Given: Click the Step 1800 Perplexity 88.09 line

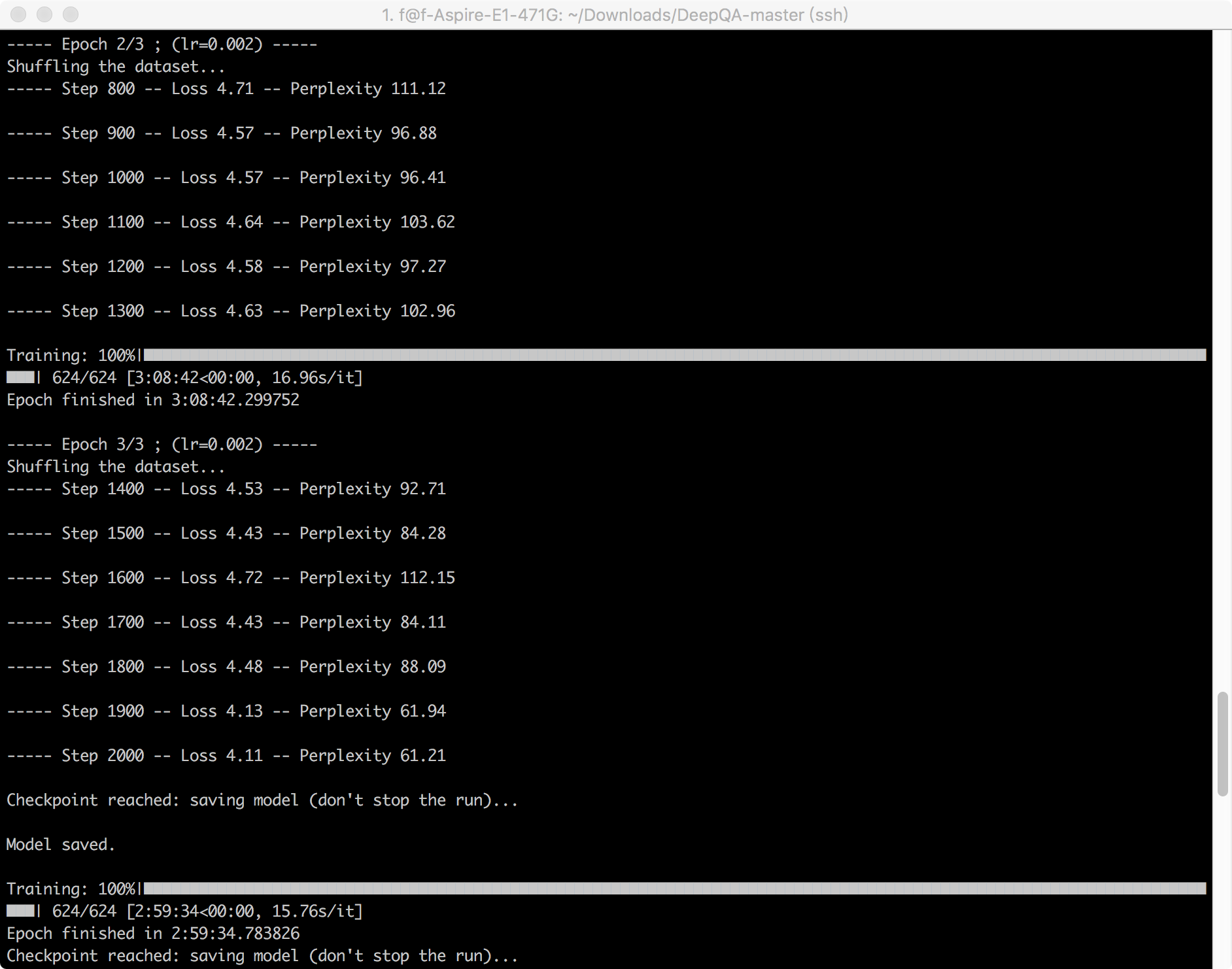Looking at the screenshot, I should point(226,667).
